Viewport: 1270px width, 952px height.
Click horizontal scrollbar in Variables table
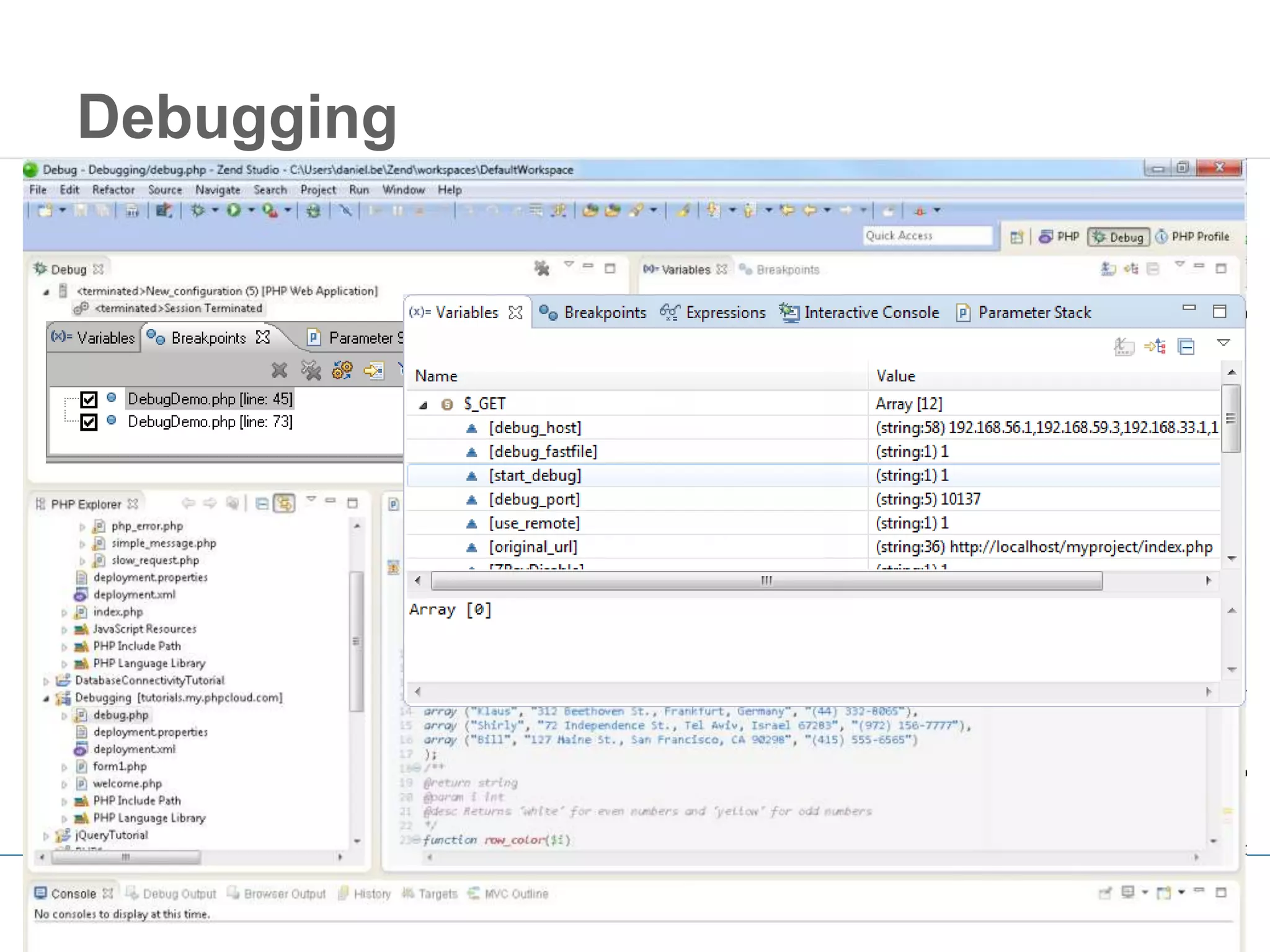click(x=766, y=581)
